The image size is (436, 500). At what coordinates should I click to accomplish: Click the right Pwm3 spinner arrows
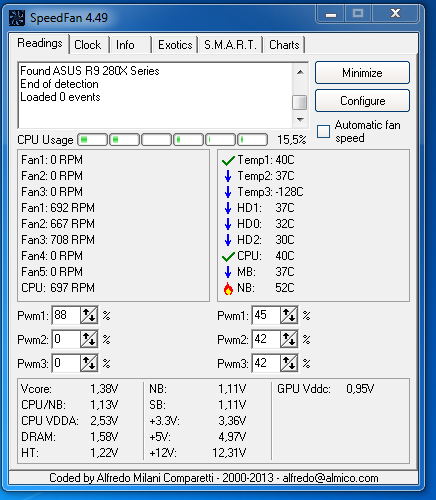point(289,363)
